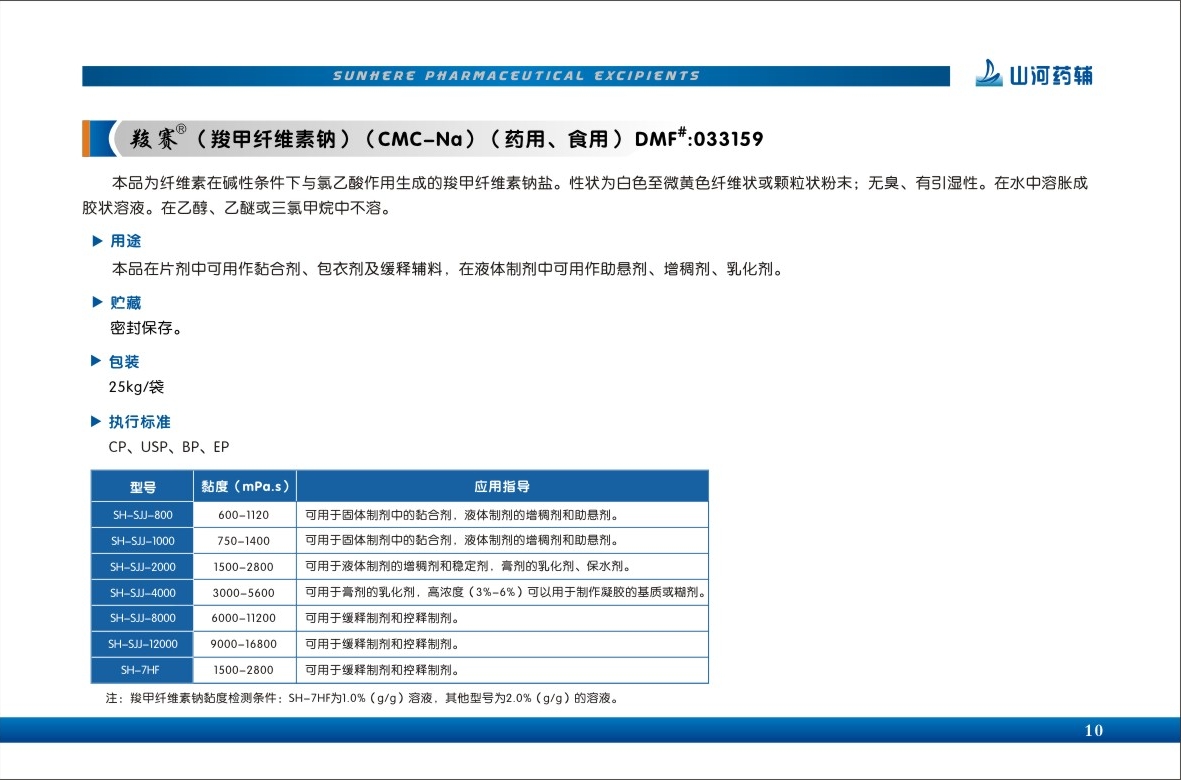Click the description paragraph starting 本品为纤维素
Viewport: 1181px width, 780px height.
585,195
